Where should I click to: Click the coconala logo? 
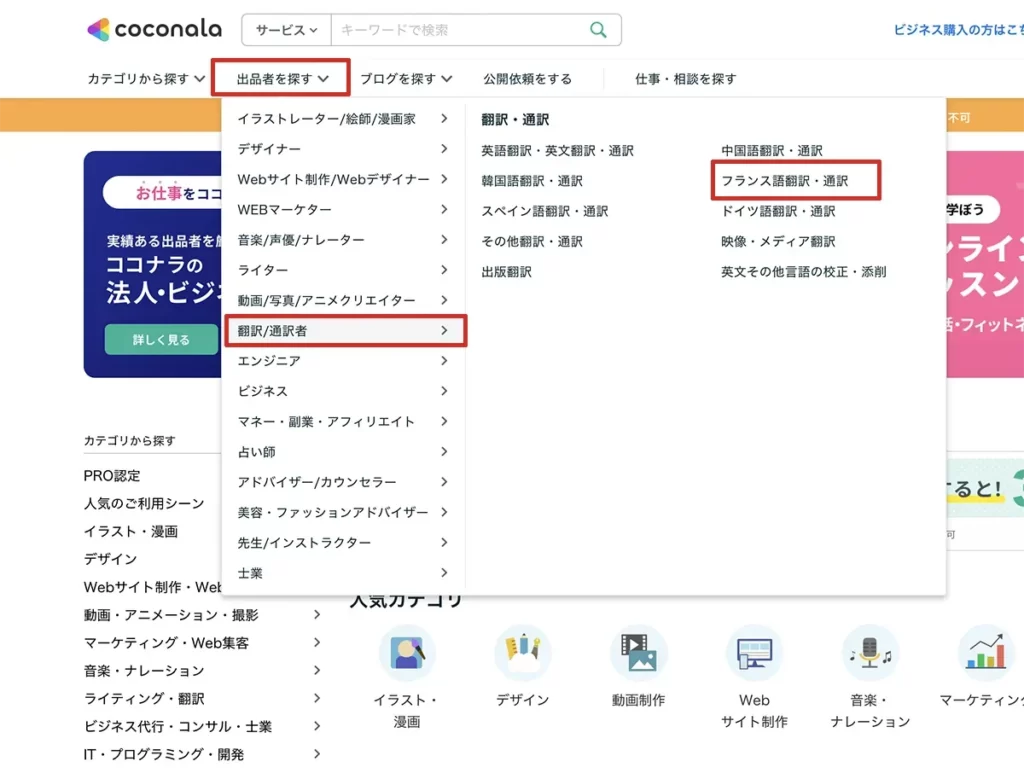click(154, 29)
